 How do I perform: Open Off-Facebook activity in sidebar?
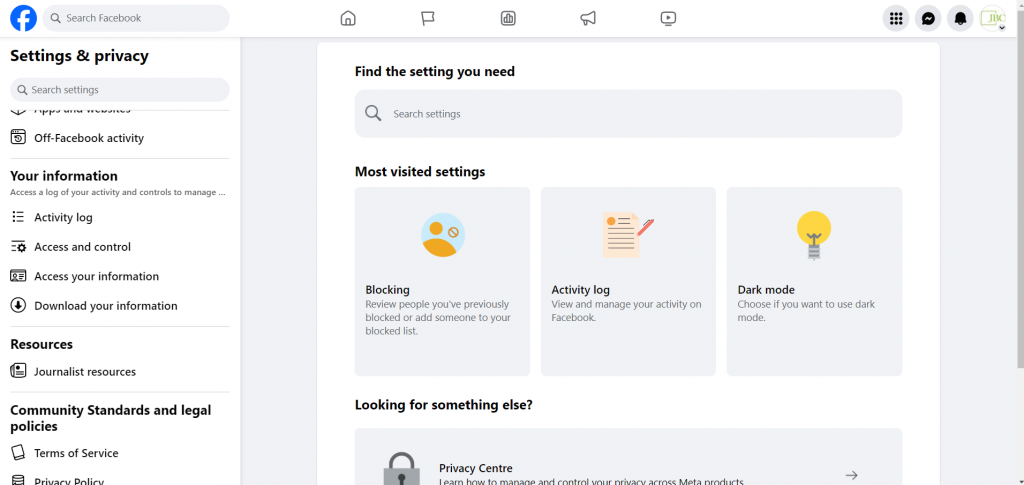89,138
